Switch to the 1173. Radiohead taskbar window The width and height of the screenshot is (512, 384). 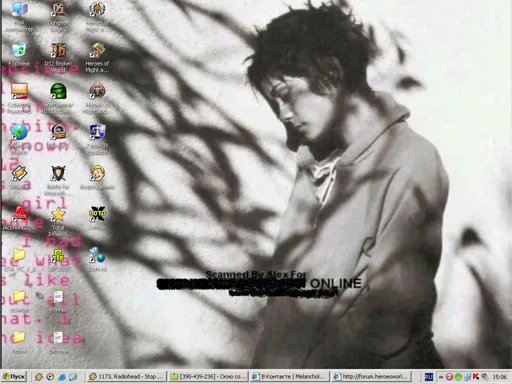[x=126, y=377]
